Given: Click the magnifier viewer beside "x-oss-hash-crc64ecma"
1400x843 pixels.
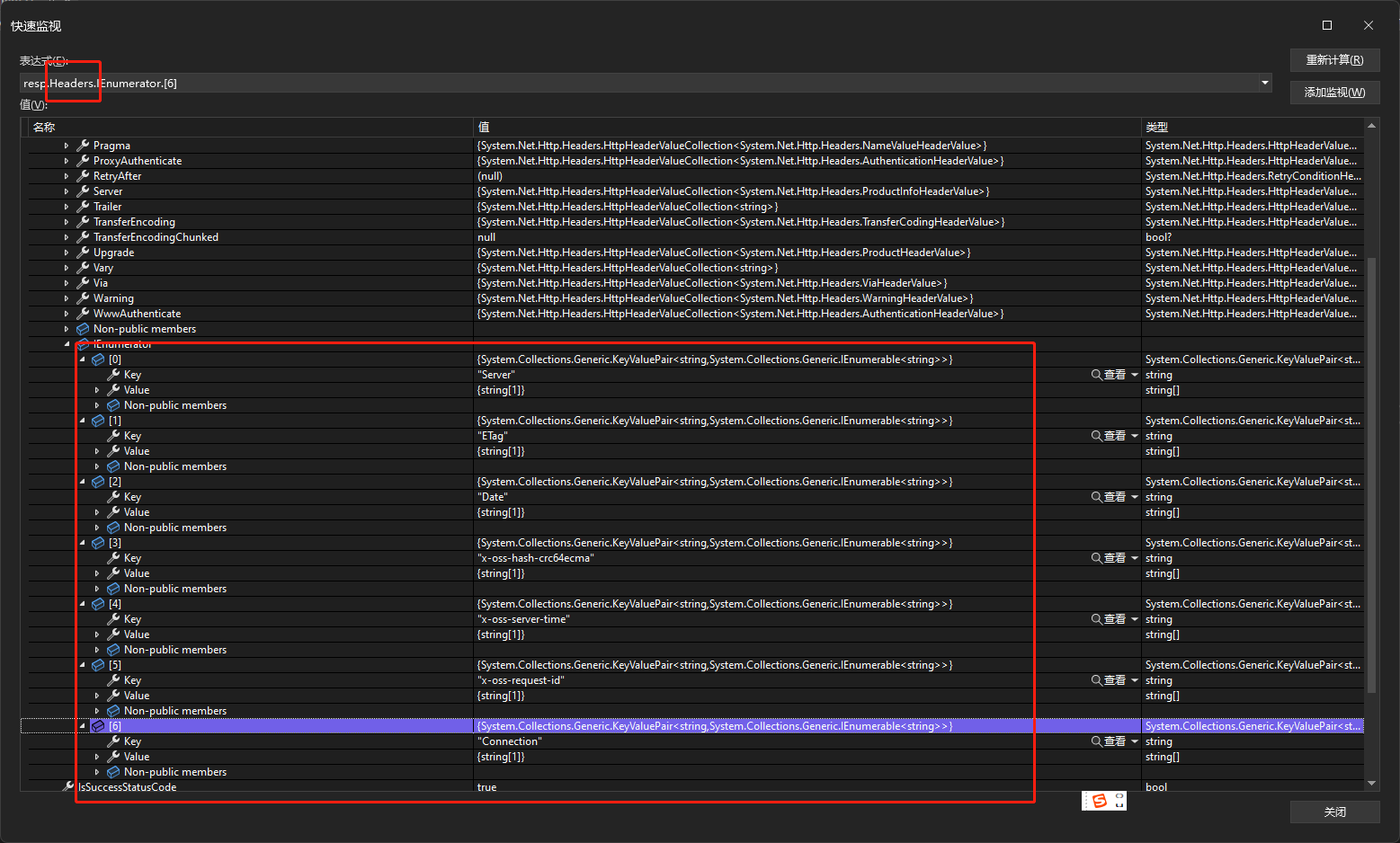Looking at the screenshot, I should [x=1098, y=557].
